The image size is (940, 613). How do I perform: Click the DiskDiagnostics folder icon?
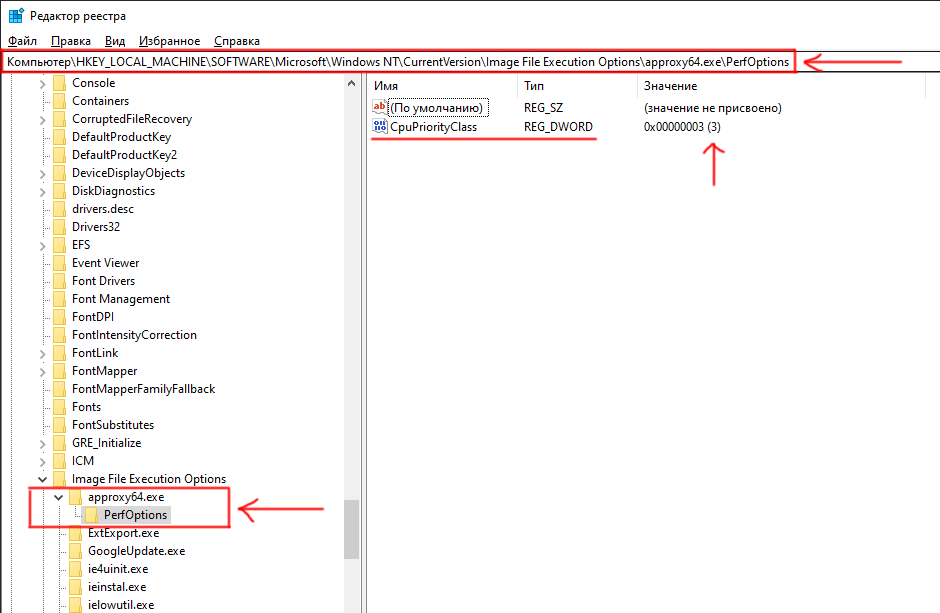pos(59,191)
